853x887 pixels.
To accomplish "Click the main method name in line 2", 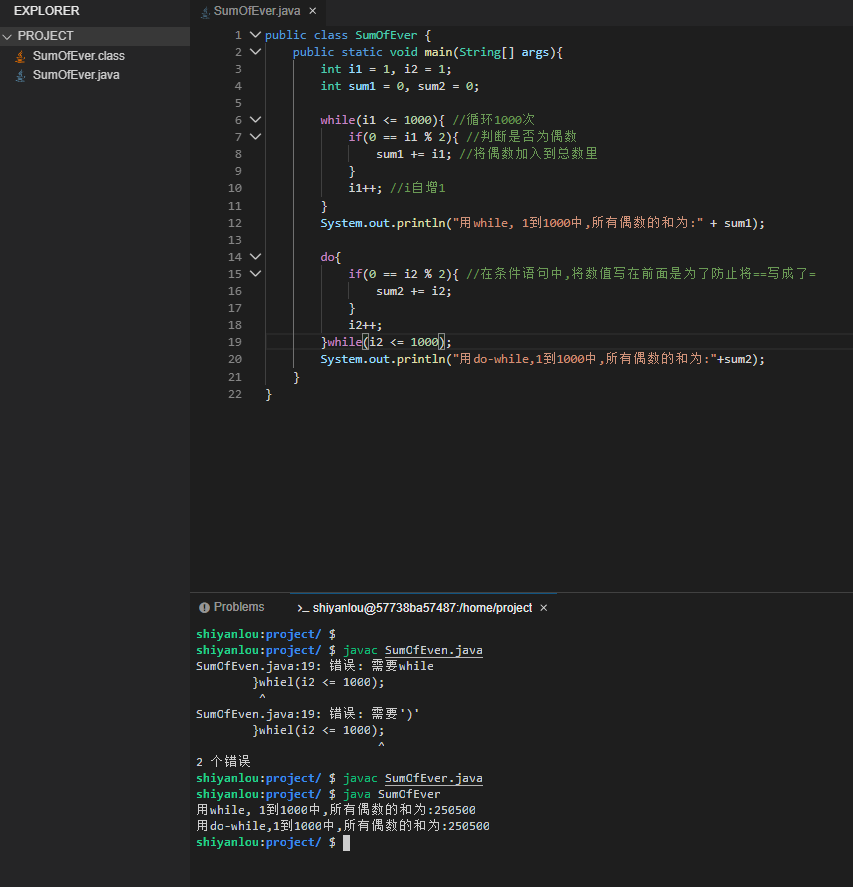I will (x=438, y=53).
